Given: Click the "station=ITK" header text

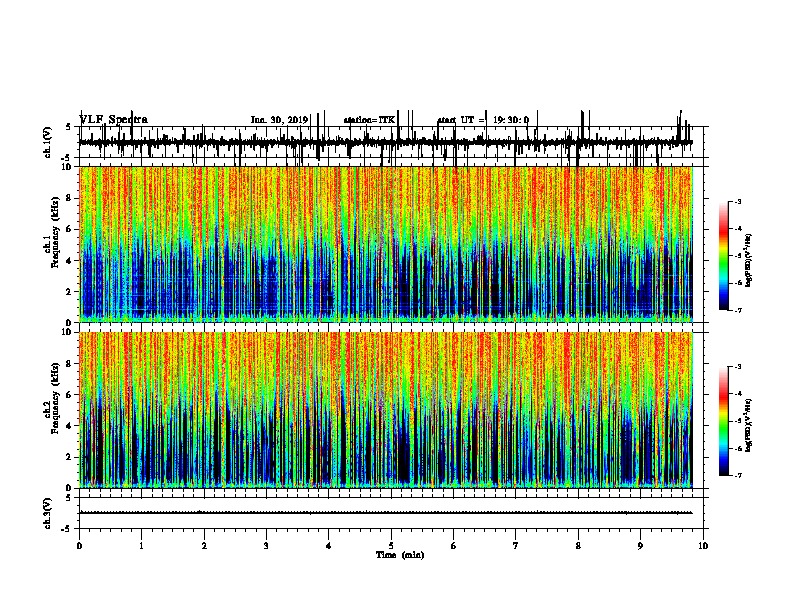Looking at the screenshot, I should [x=369, y=120].
